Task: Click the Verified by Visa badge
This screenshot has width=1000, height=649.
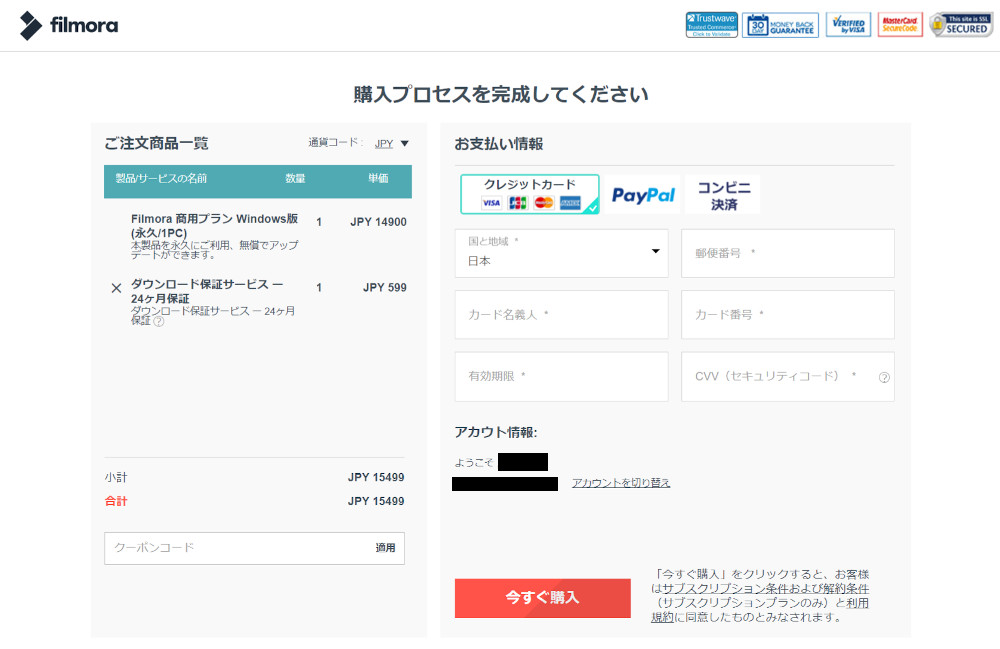Action: (848, 25)
